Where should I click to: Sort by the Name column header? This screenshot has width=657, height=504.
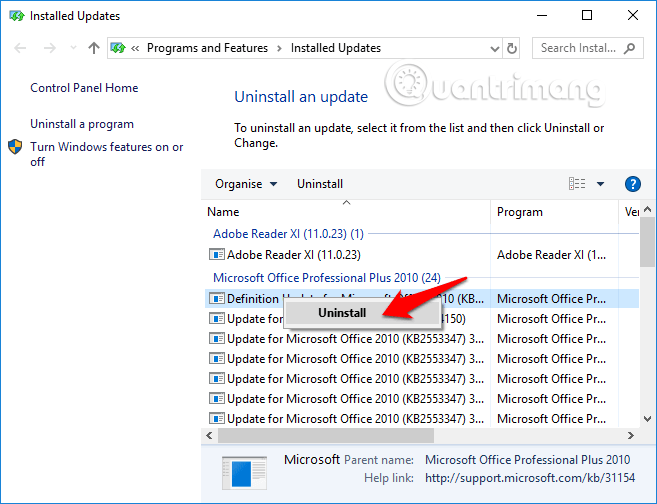[348, 212]
